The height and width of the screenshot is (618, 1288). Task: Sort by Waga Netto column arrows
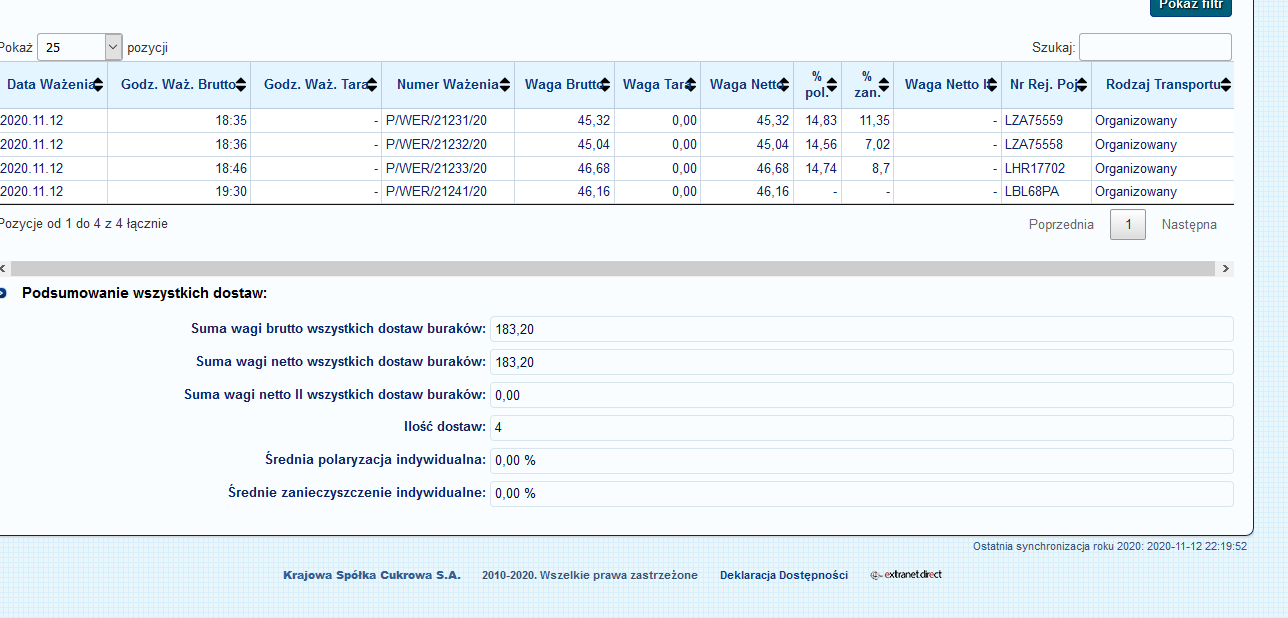click(x=785, y=85)
